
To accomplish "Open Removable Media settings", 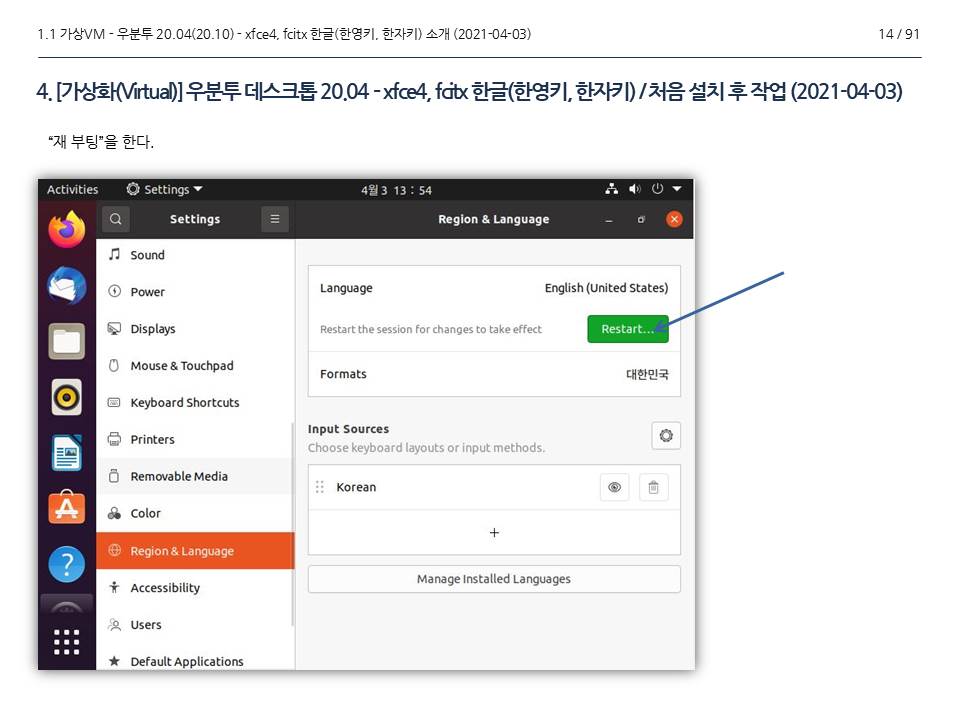I will coord(195,476).
